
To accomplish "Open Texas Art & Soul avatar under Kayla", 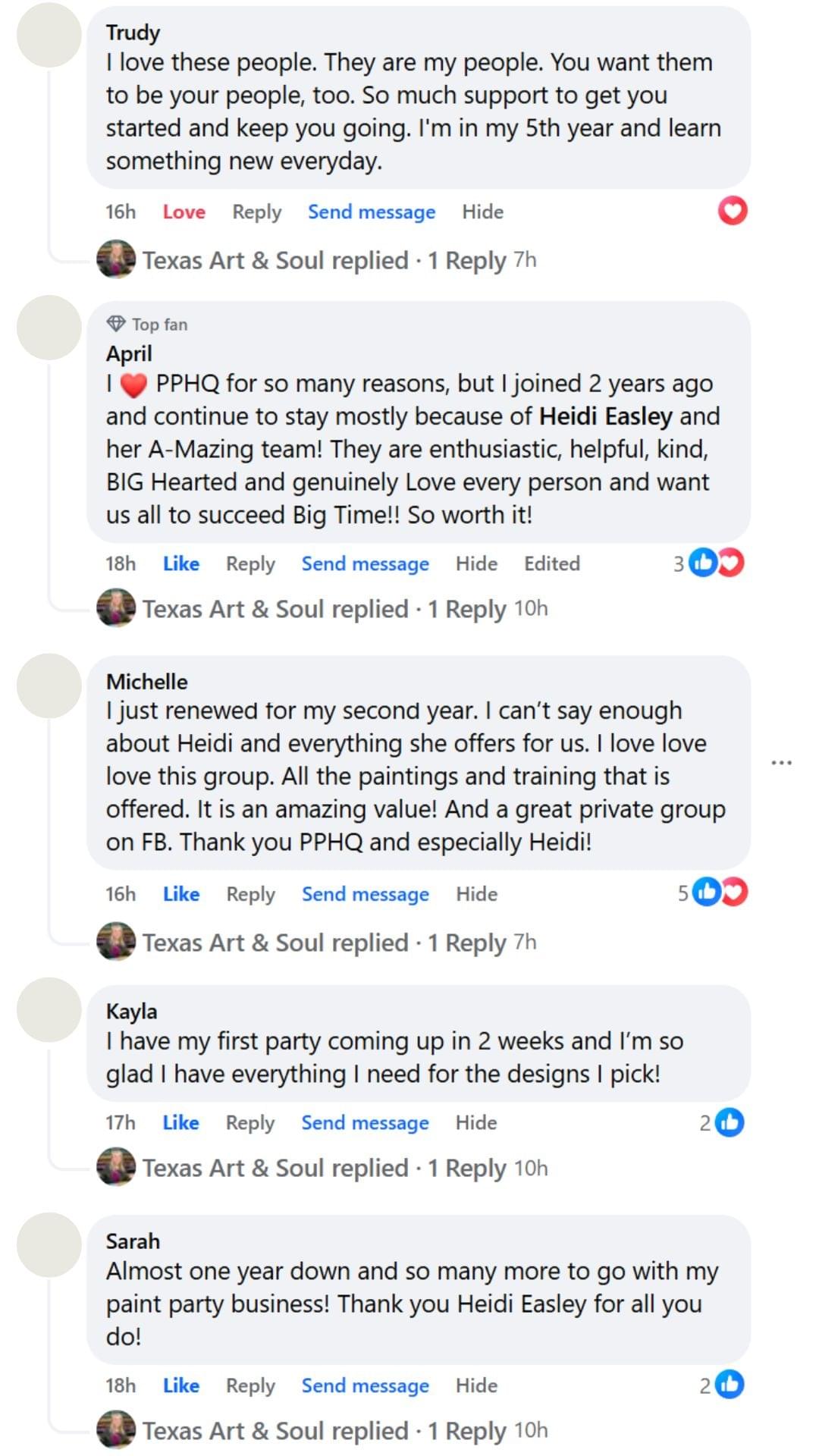I will pos(116,1167).
